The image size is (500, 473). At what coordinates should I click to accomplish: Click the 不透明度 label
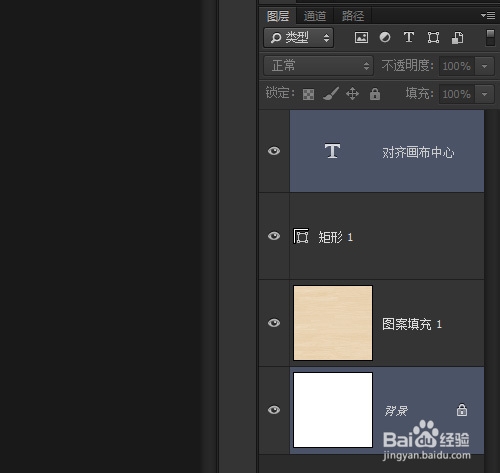(x=407, y=66)
